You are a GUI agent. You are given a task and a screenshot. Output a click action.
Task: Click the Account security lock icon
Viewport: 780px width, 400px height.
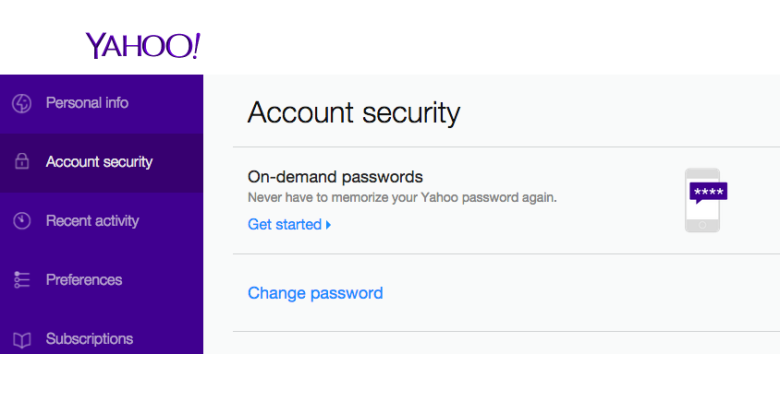point(22,162)
